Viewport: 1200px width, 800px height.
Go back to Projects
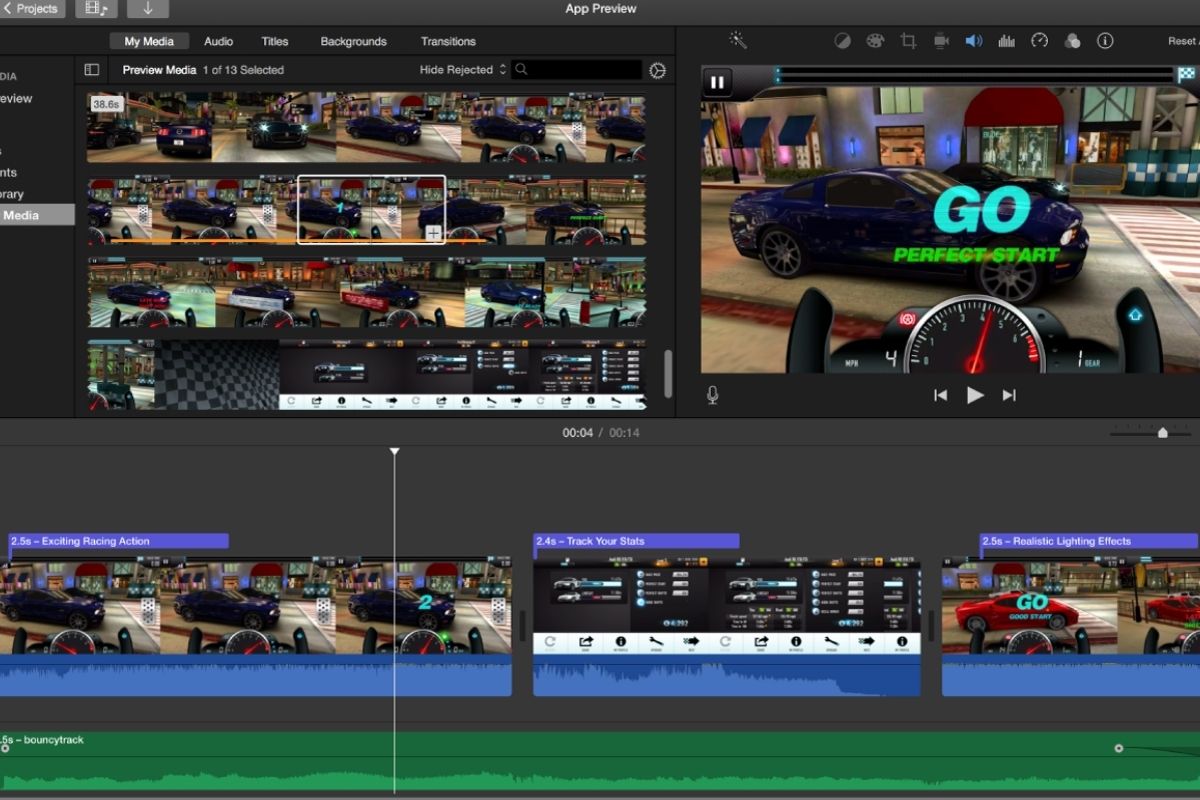(32, 9)
